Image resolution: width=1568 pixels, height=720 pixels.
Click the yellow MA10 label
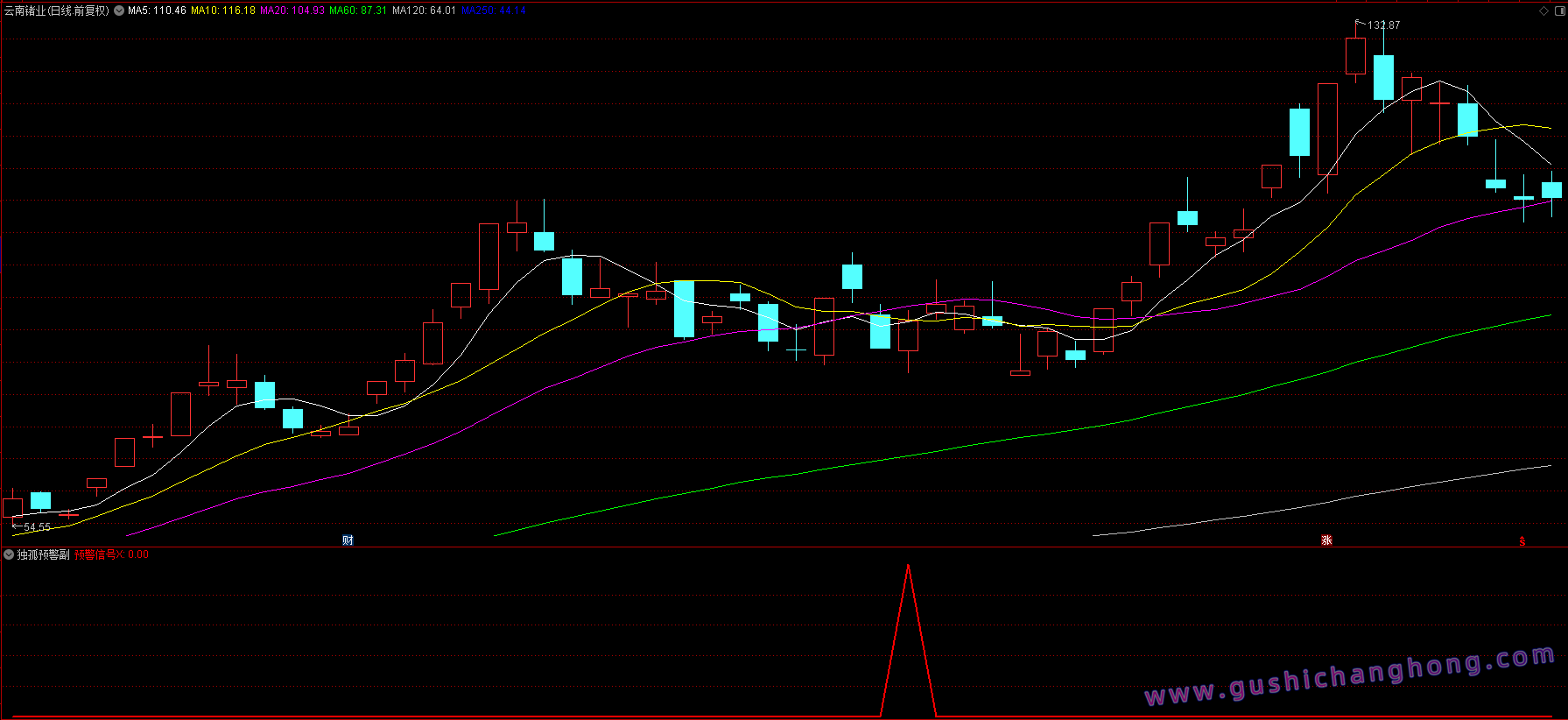point(223,11)
